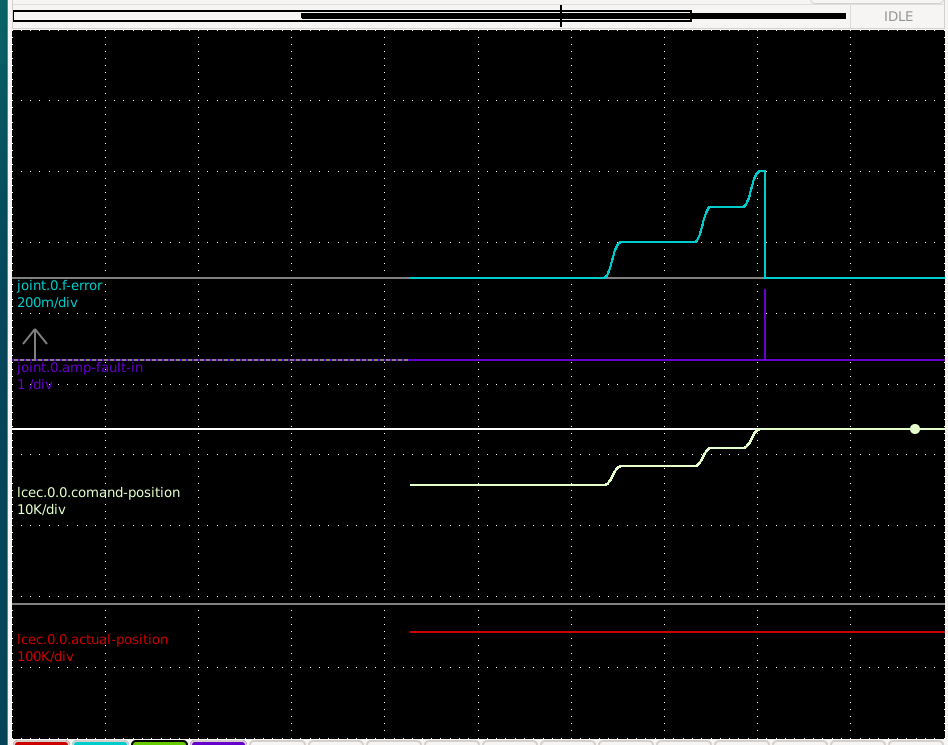Viewport: 948px width, 745px height.
Task: Click the 1 /div scale text
Action: 34,385
